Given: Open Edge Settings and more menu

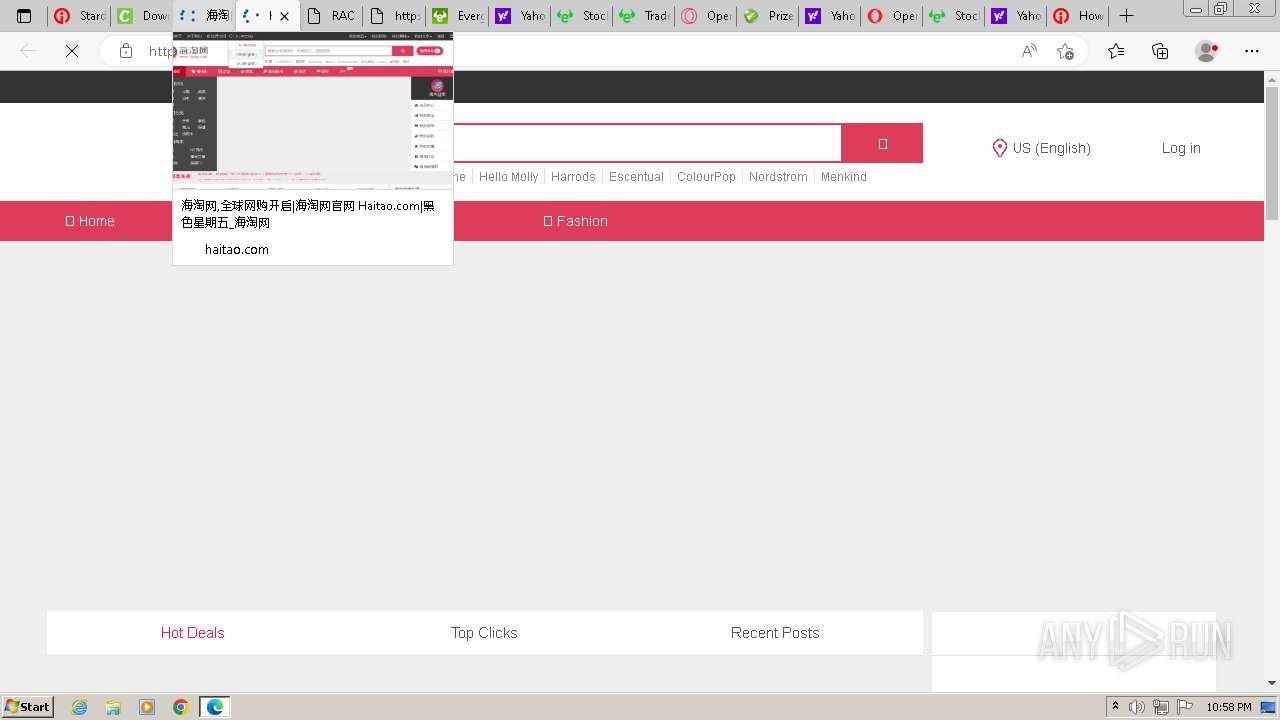Looking at the screenshot, I should 1252,51.
